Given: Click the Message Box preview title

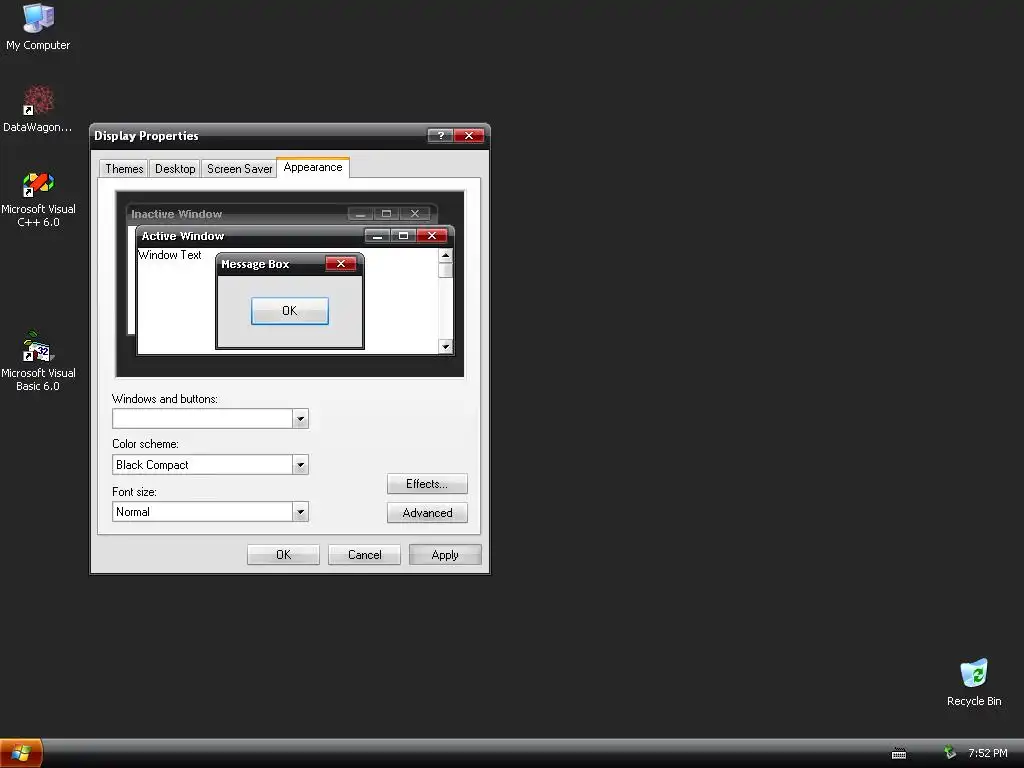Looking at the screenshot, I should tap(255, 264).
